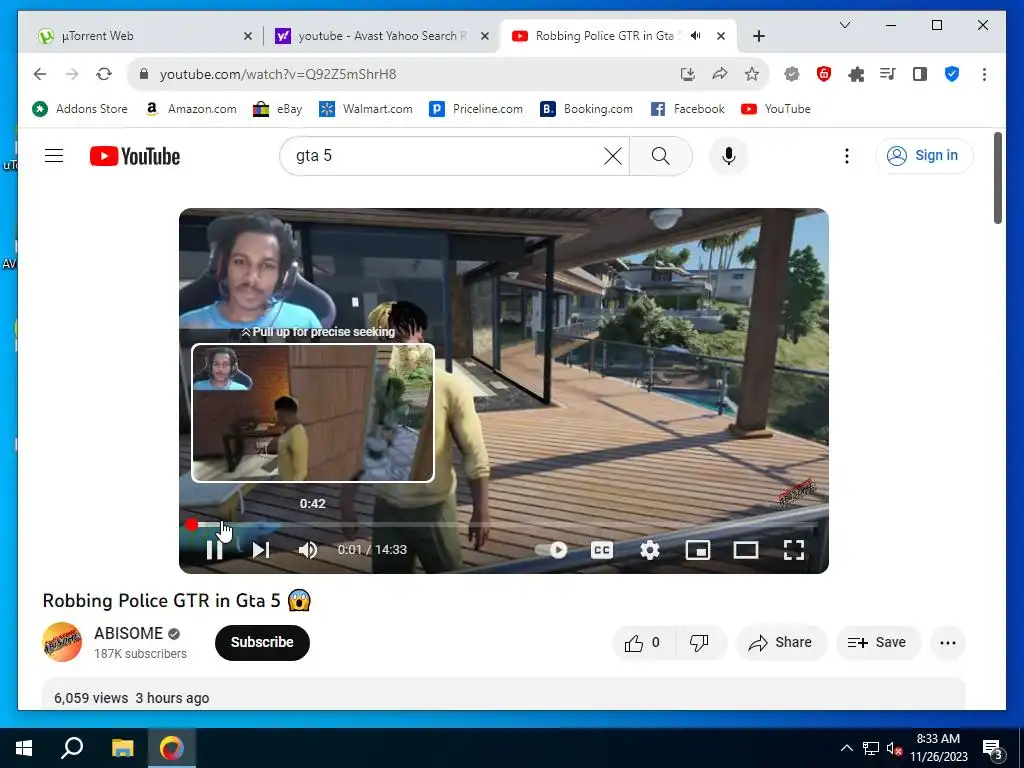1024x768 pixels.
Task: Mute the video player volume
Action: click(x=308, y=550)
